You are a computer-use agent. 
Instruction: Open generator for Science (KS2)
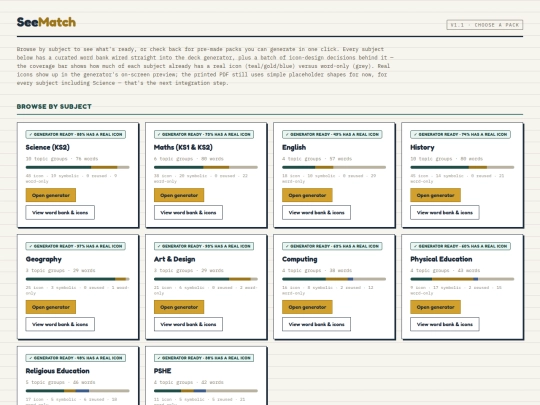51,195
